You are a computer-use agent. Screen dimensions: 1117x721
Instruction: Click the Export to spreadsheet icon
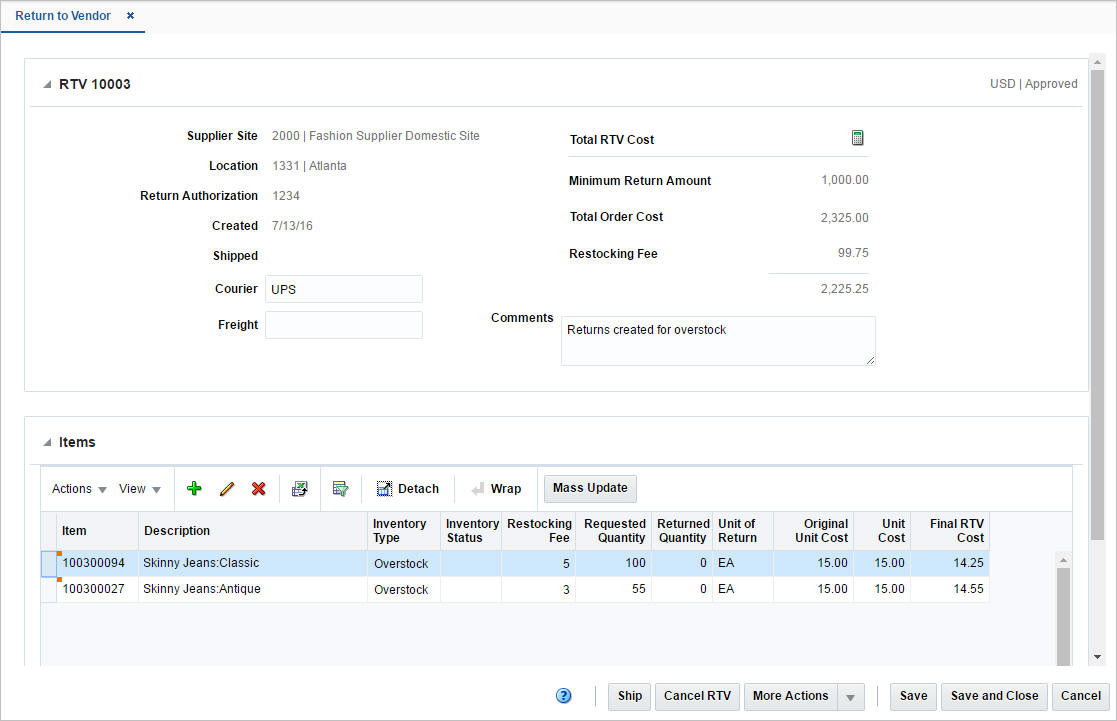pyautogui.click(x=300, y=489)
